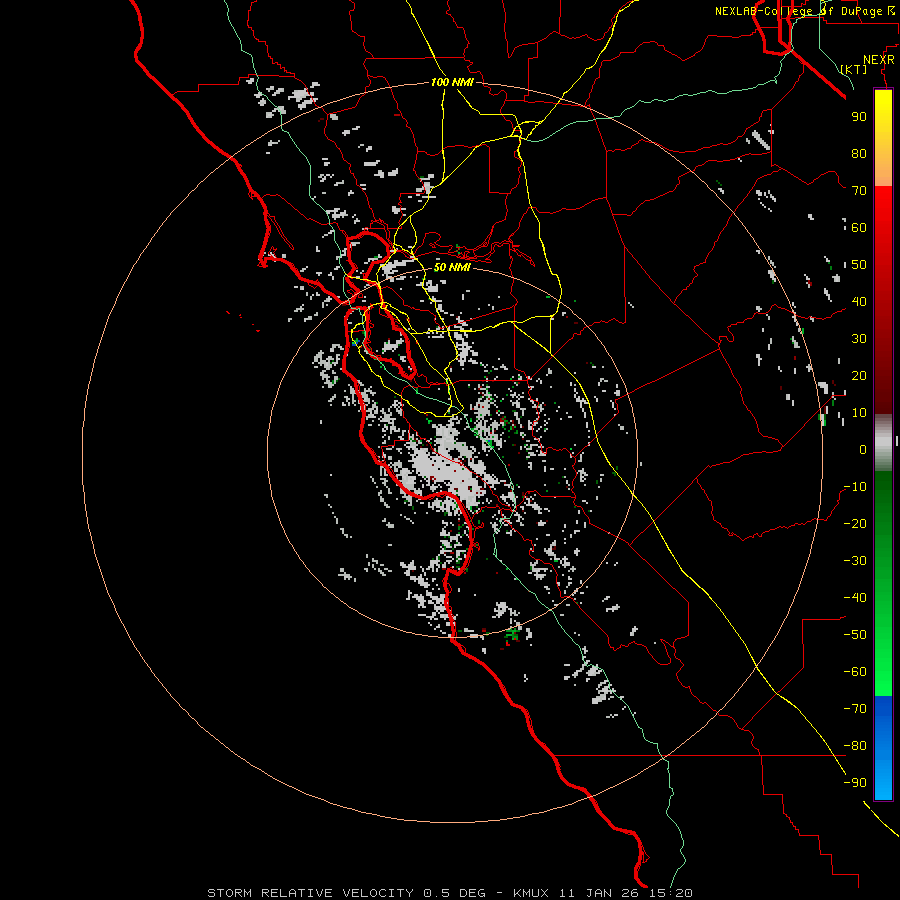Click the 100 NMI range ring label
This screenshot has width=900, height=900.
(452, 82)
